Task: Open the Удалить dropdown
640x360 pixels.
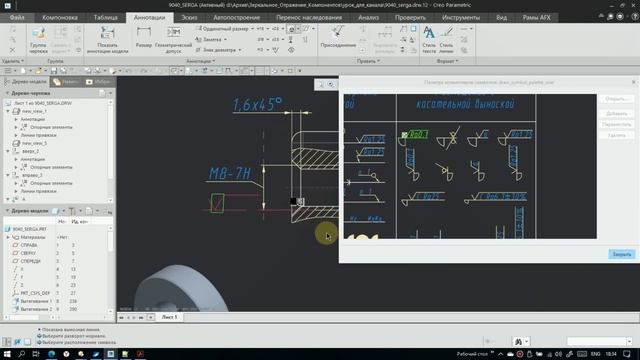Action: (x=13, y=61)
